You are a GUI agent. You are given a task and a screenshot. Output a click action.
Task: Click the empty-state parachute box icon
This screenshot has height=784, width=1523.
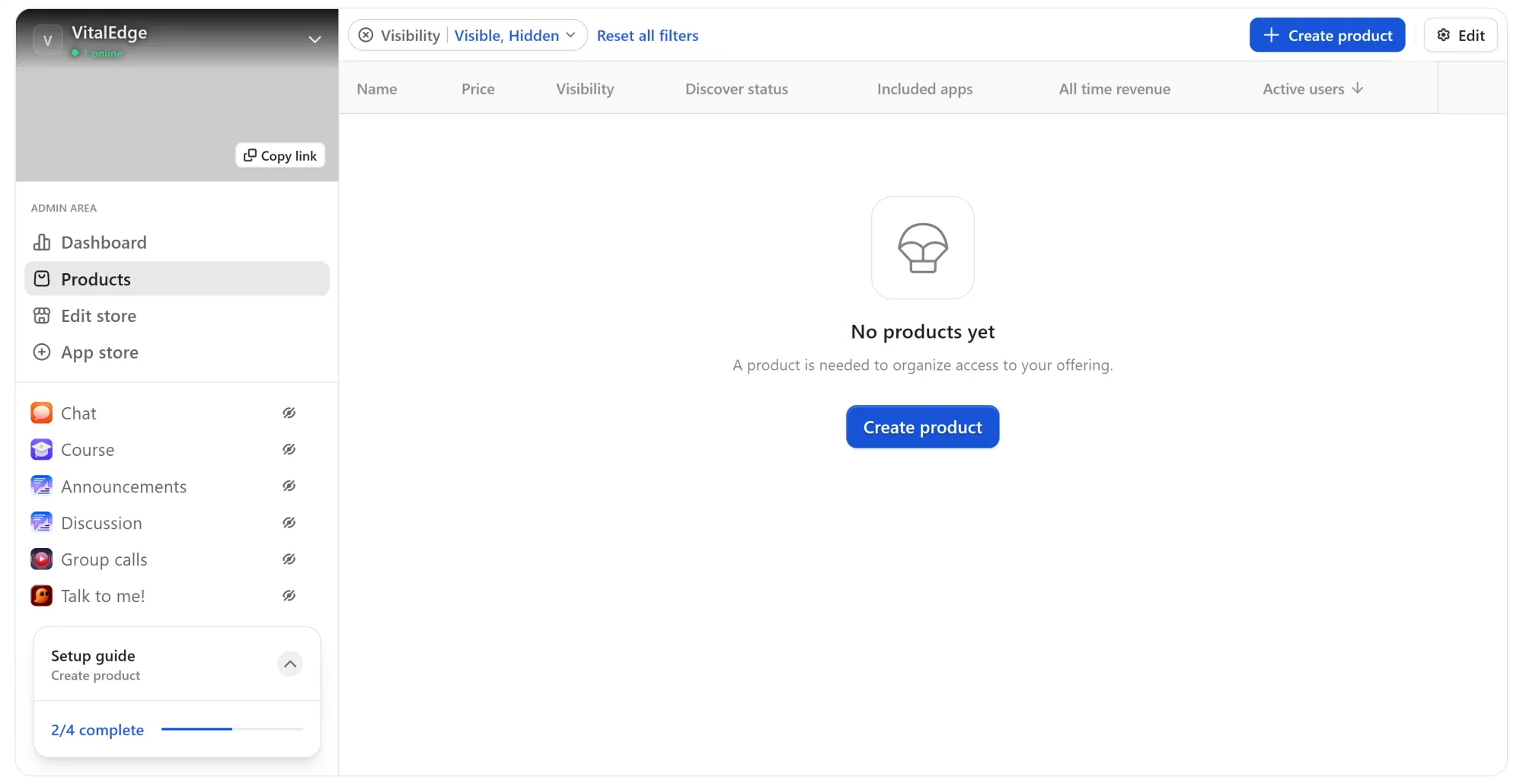pyautogui.click(x=923, y=248)
